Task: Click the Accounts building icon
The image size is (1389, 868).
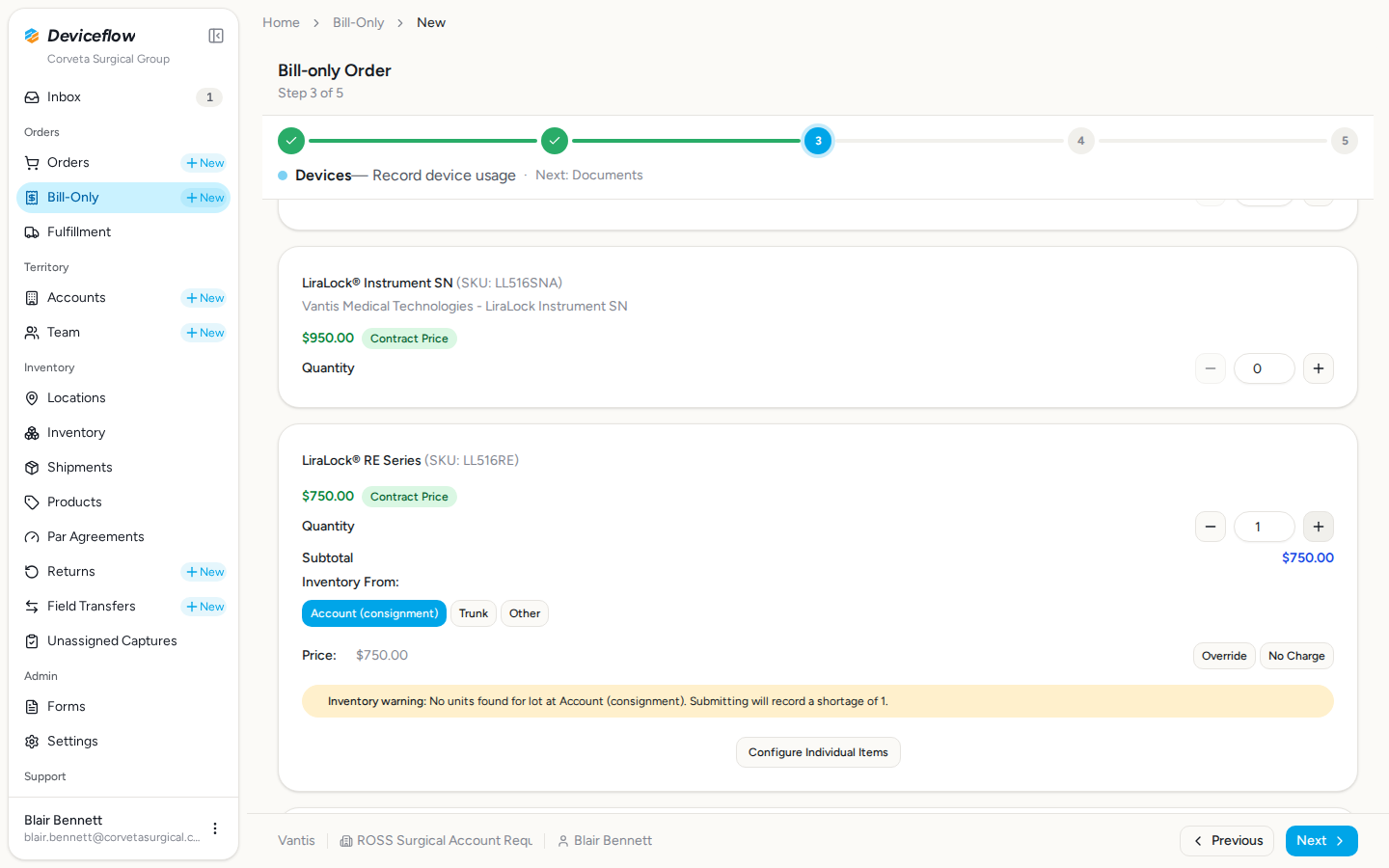Action: pos(32,298)
